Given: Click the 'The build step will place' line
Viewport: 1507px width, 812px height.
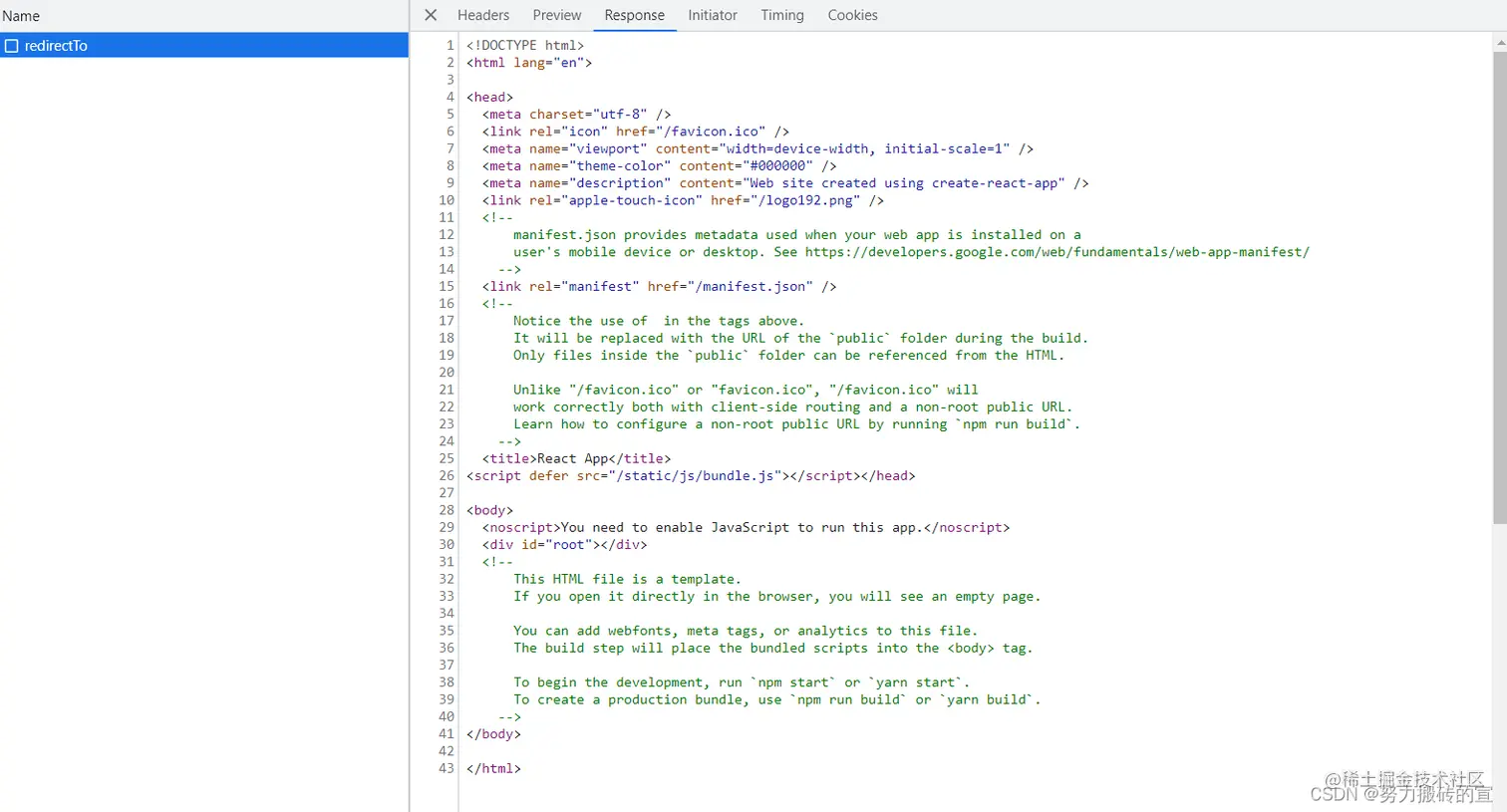Looking at the screenshot, I should pos(773,648).
